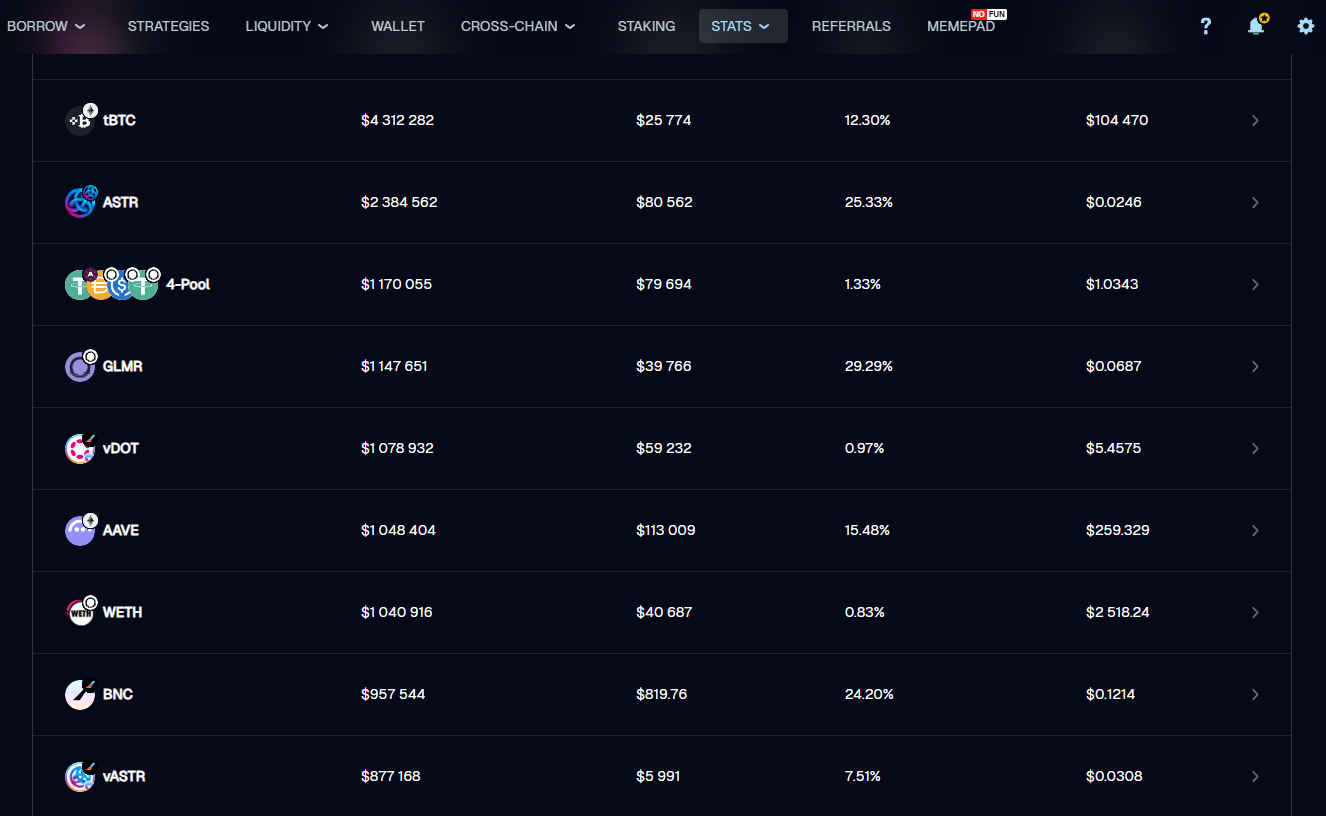Expand the WETH row chevron
The width and height of the screenshot is (1326, 816).
tap(1255, 612)
